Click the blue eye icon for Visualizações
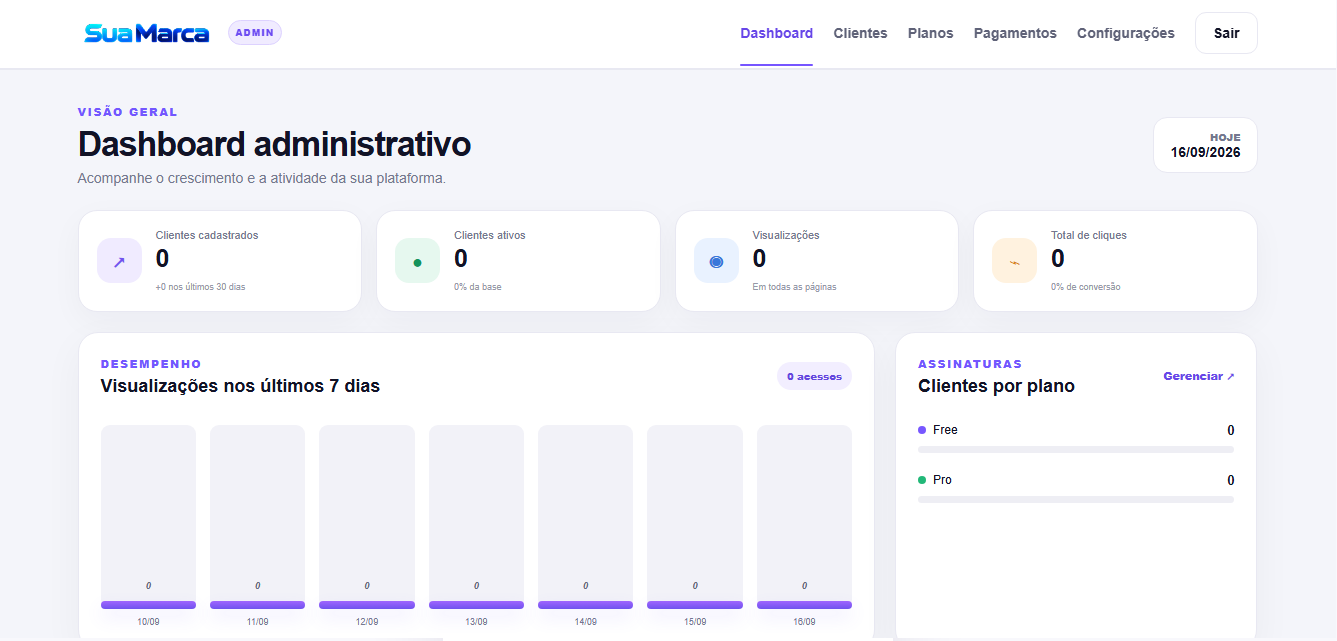 click(x=716, y=261)
